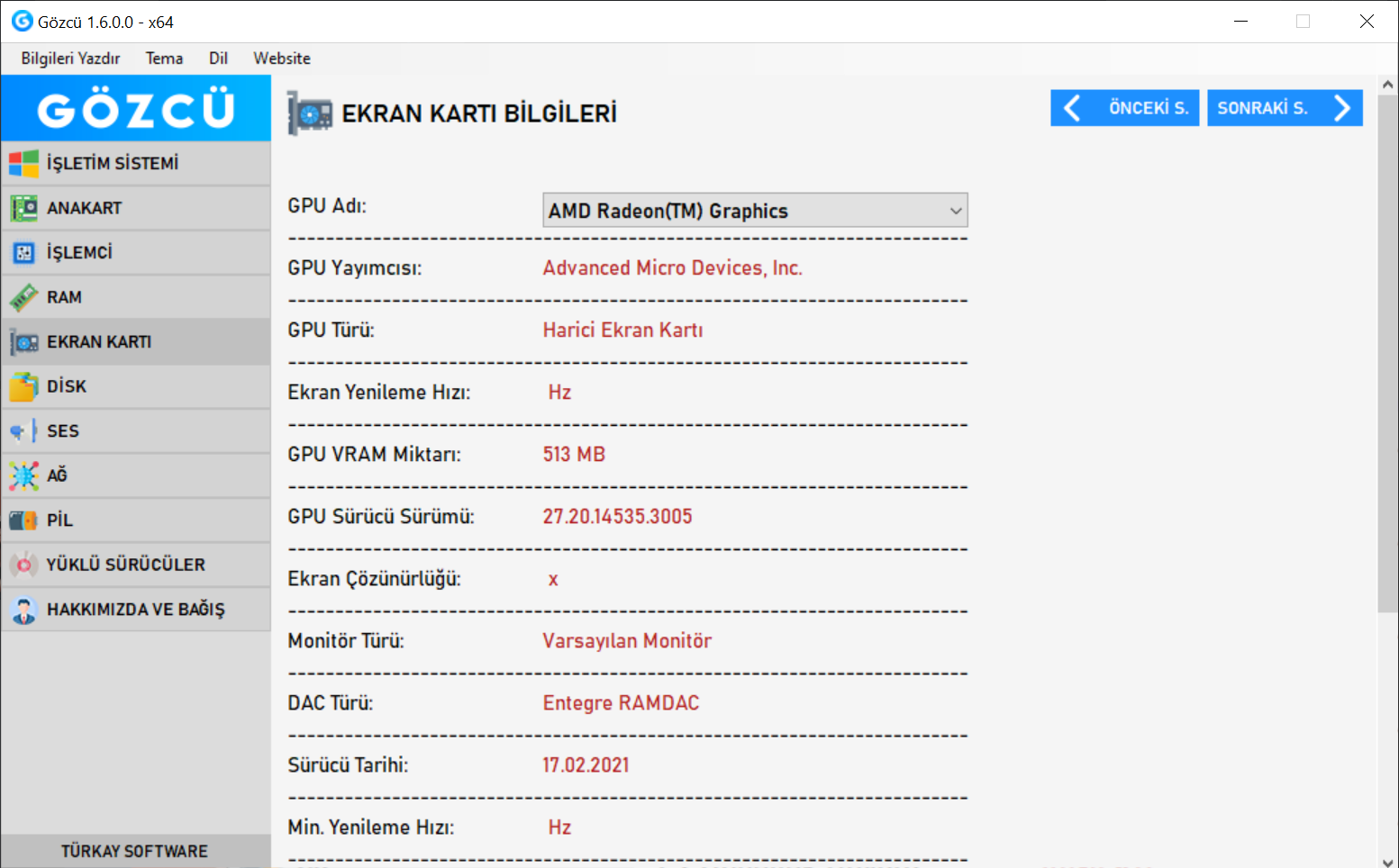Click the GÖZCÜ logo banner

click(x=136, y=108)
